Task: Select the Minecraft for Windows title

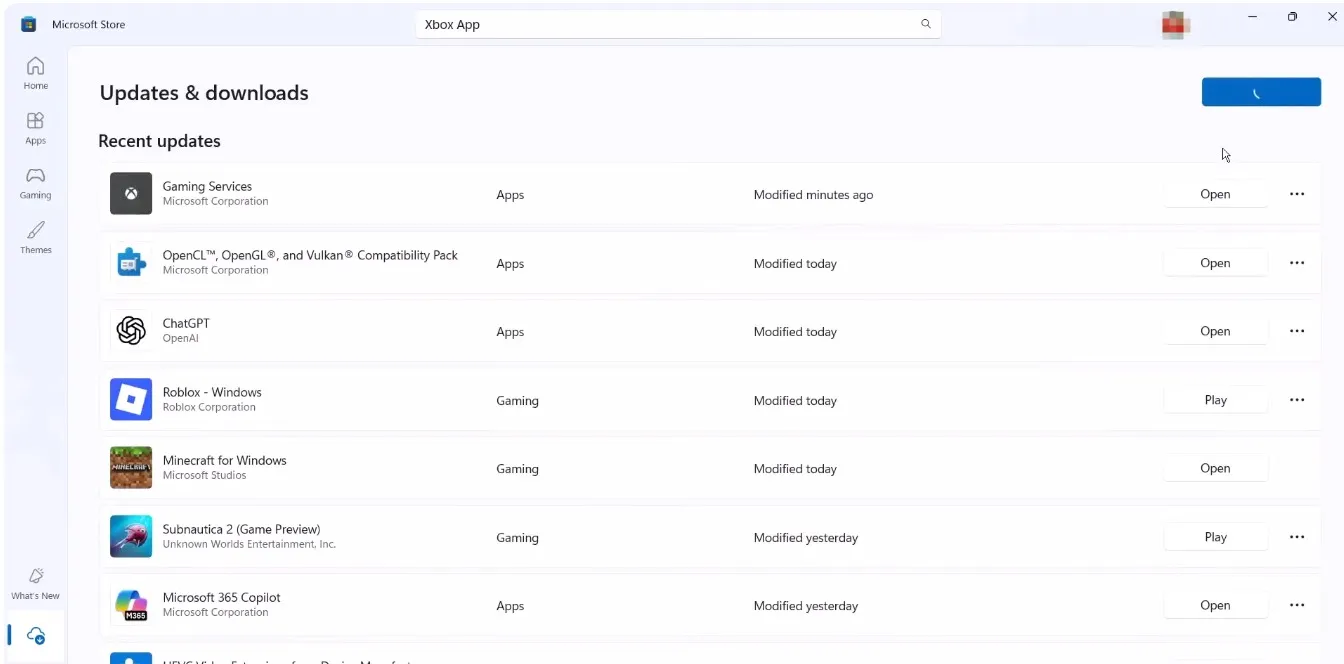Action: 225,460
